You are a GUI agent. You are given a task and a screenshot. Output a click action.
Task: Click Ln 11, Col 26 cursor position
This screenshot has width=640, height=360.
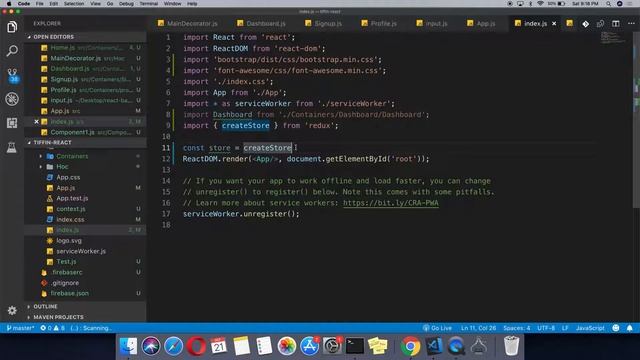click(478, 328)
